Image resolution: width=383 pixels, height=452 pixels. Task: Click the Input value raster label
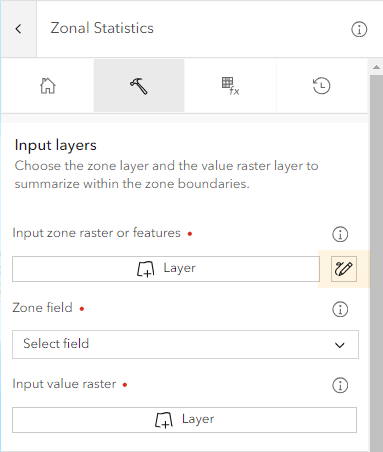click(64, 384)
